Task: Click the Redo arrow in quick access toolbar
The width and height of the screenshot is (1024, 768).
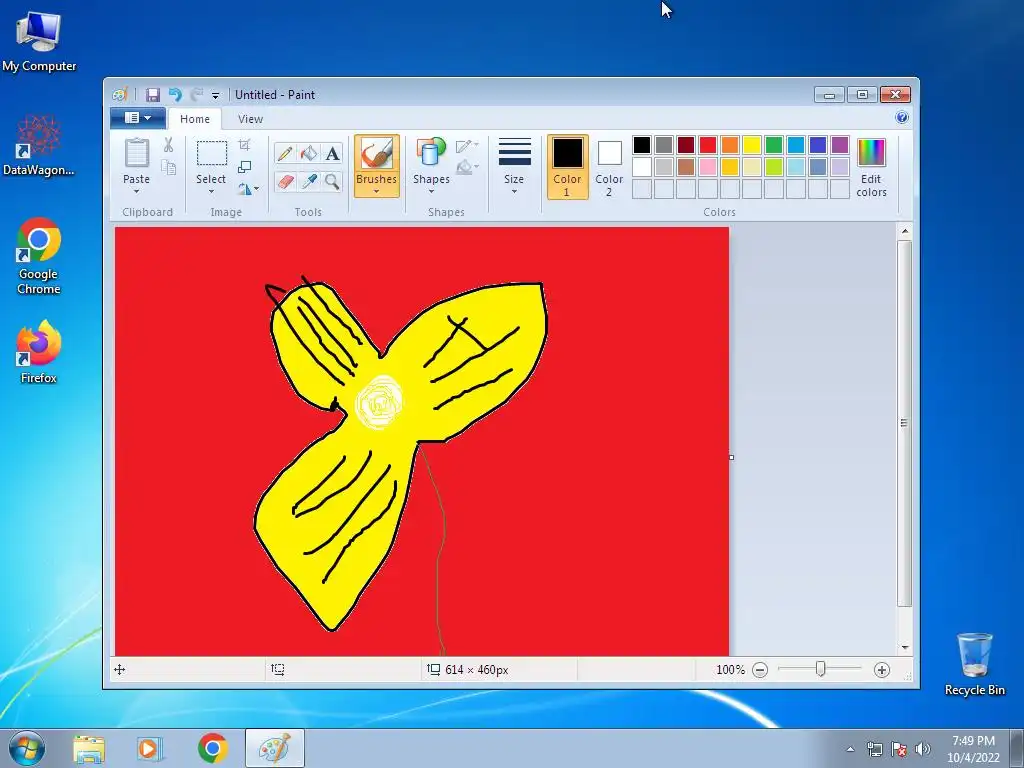Action: pyautogui.click(x=197, y=95)
